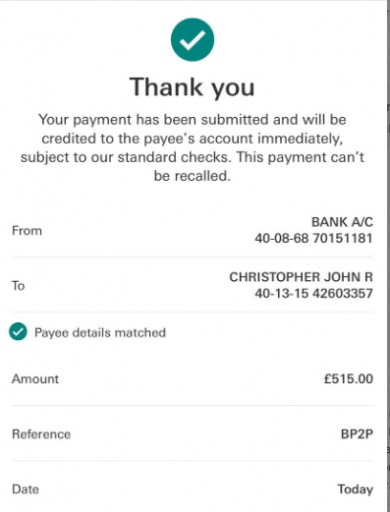Image resolution: width=390 pixels, height=512 pixels.
Task: Click the right edge scrollbar strip
Action: pyautogui.click(x=388, y=256)
